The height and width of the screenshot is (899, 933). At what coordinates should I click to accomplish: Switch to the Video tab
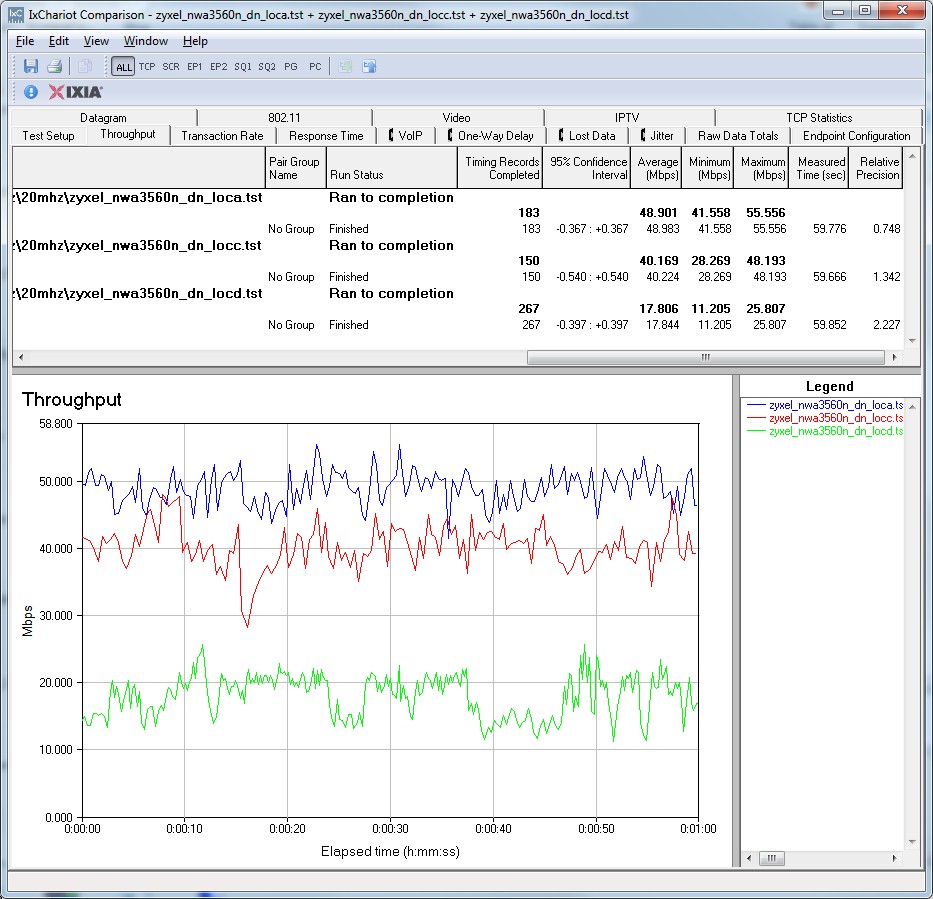click(x=456, y=118)
